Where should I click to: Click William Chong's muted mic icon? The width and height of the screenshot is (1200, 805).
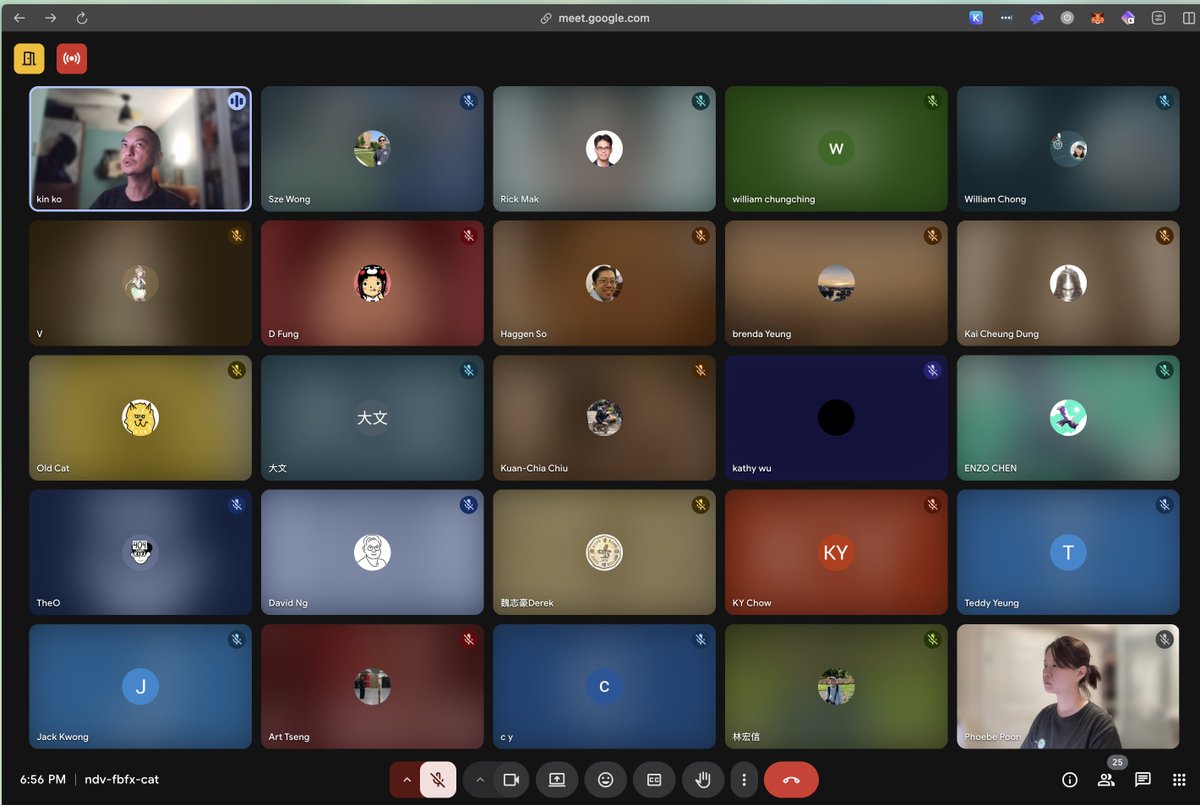(1164, 101)
